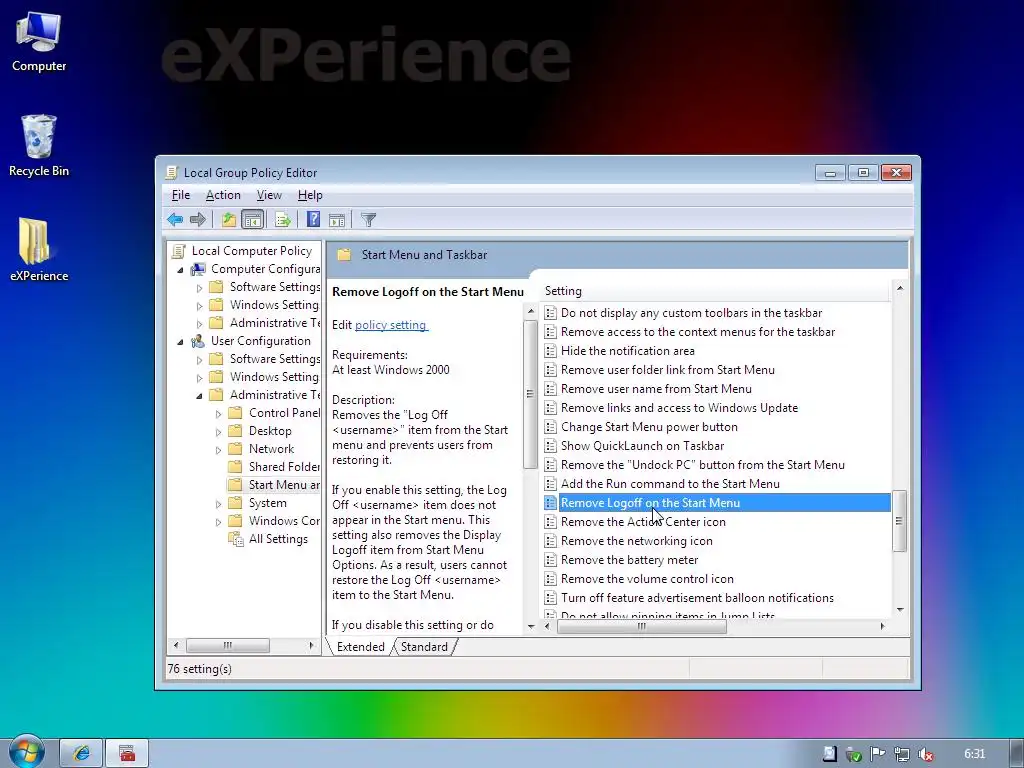Click the description pane scroll-down arrow

(530, 626)
